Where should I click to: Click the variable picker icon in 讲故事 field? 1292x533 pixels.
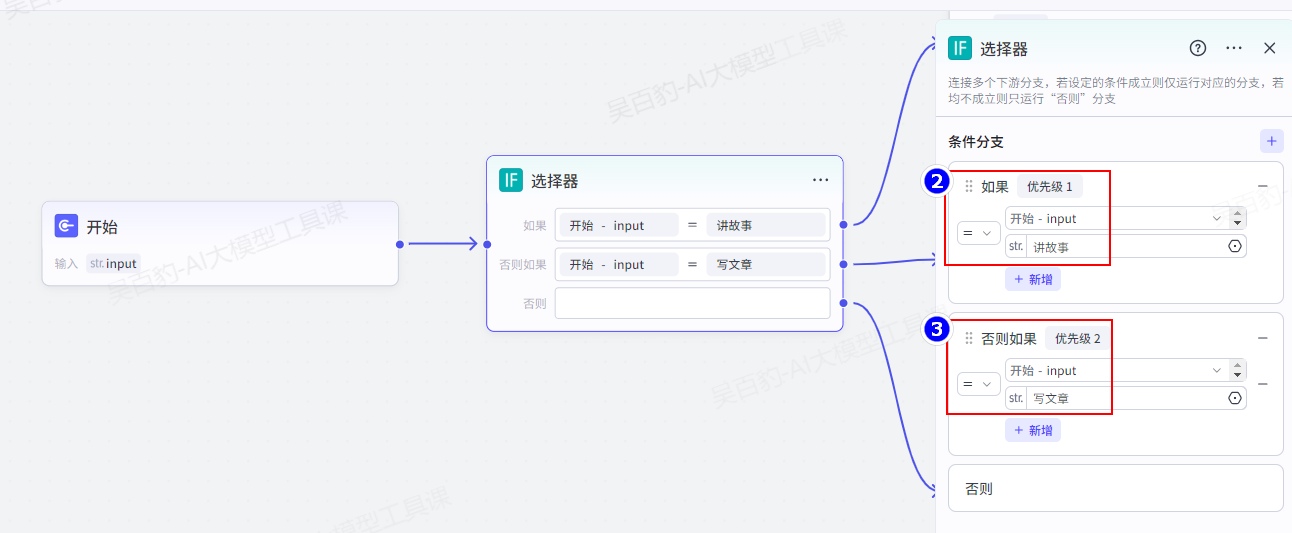(1235, 246)
